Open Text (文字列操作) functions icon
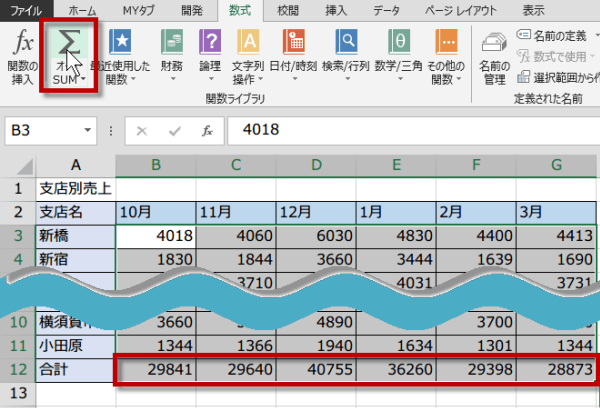Viewport: 600px width, 408px height. pos(248,43)
